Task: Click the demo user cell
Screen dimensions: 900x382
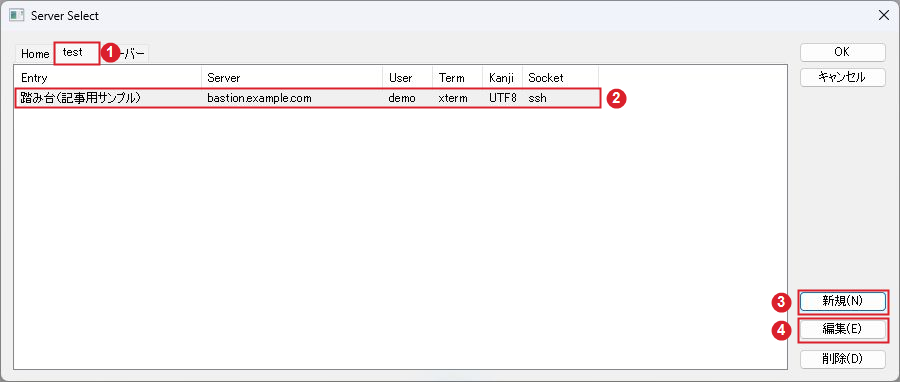Action: pyautogui.click(x=402, y=98)
